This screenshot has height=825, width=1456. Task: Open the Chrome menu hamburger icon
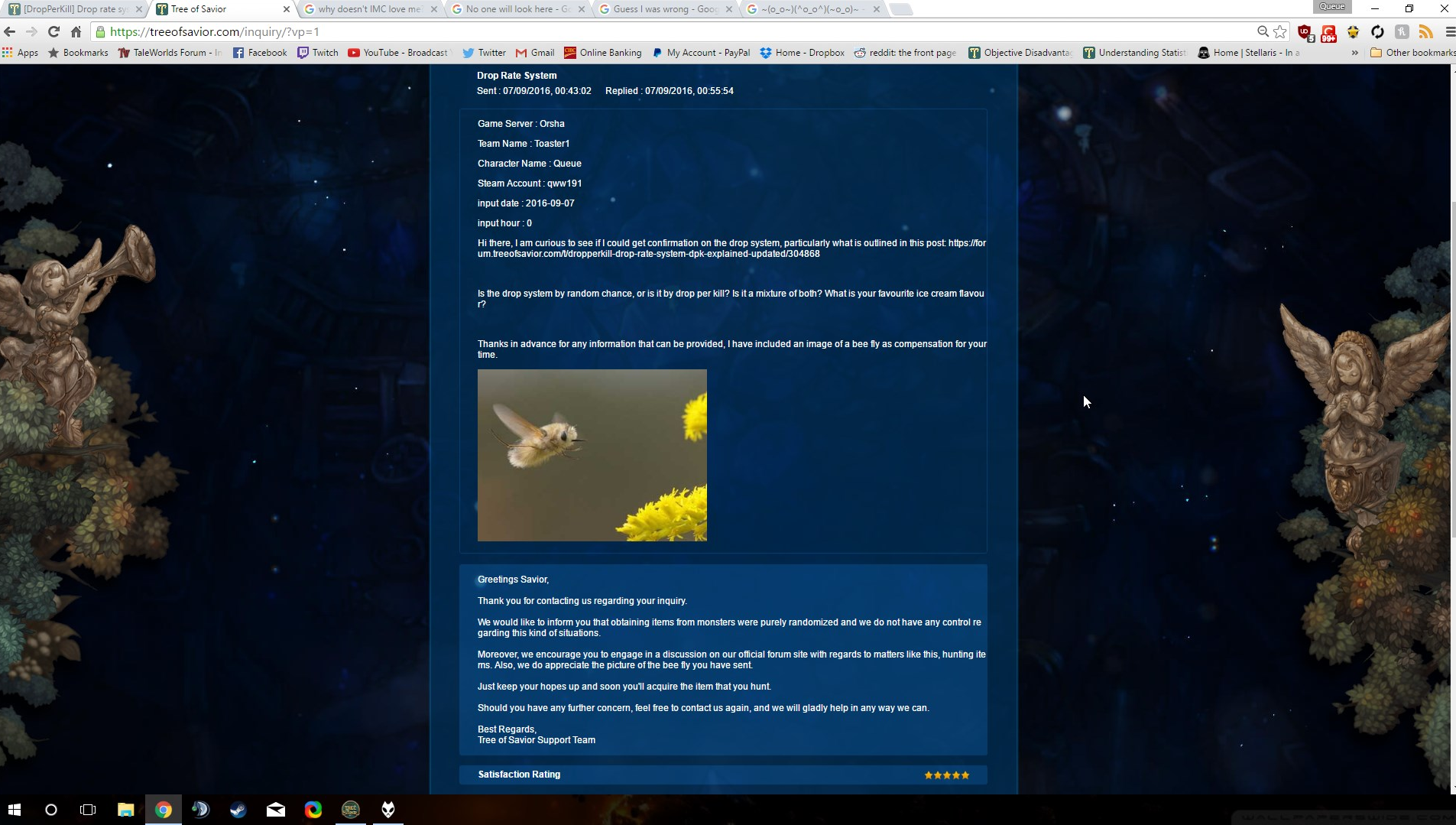click(x=1449, y=31)
